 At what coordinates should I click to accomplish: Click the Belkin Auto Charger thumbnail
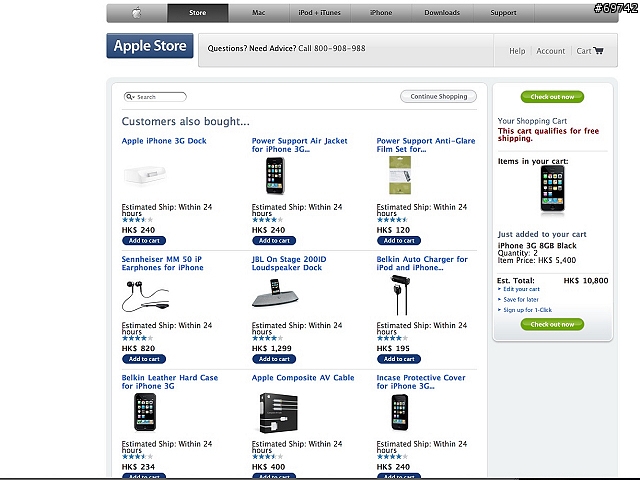400,295
